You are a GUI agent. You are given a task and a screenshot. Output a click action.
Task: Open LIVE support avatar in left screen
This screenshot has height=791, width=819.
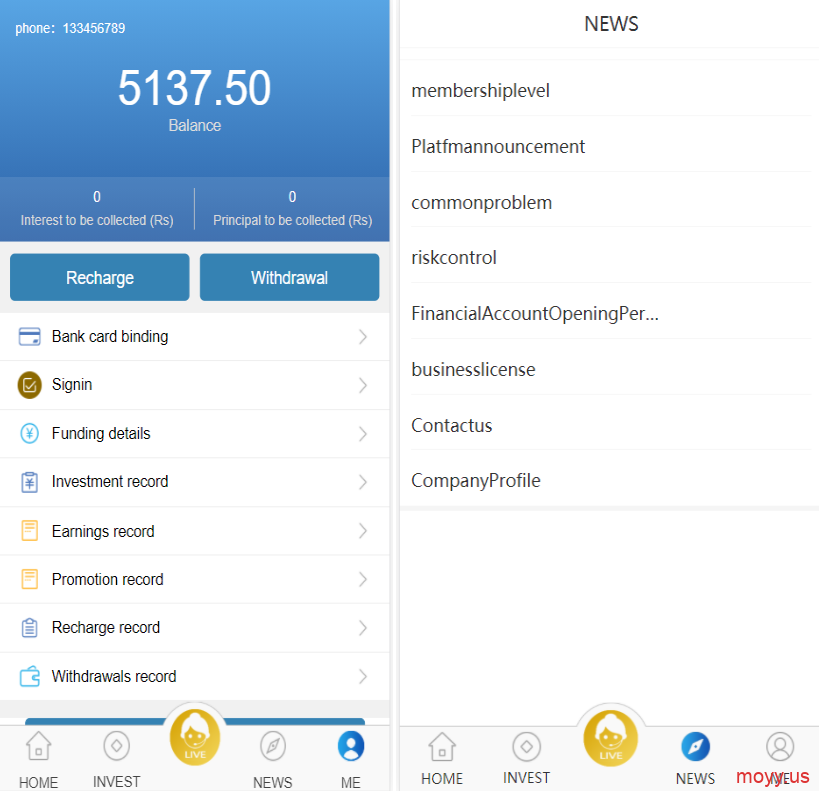click(195, 737)
